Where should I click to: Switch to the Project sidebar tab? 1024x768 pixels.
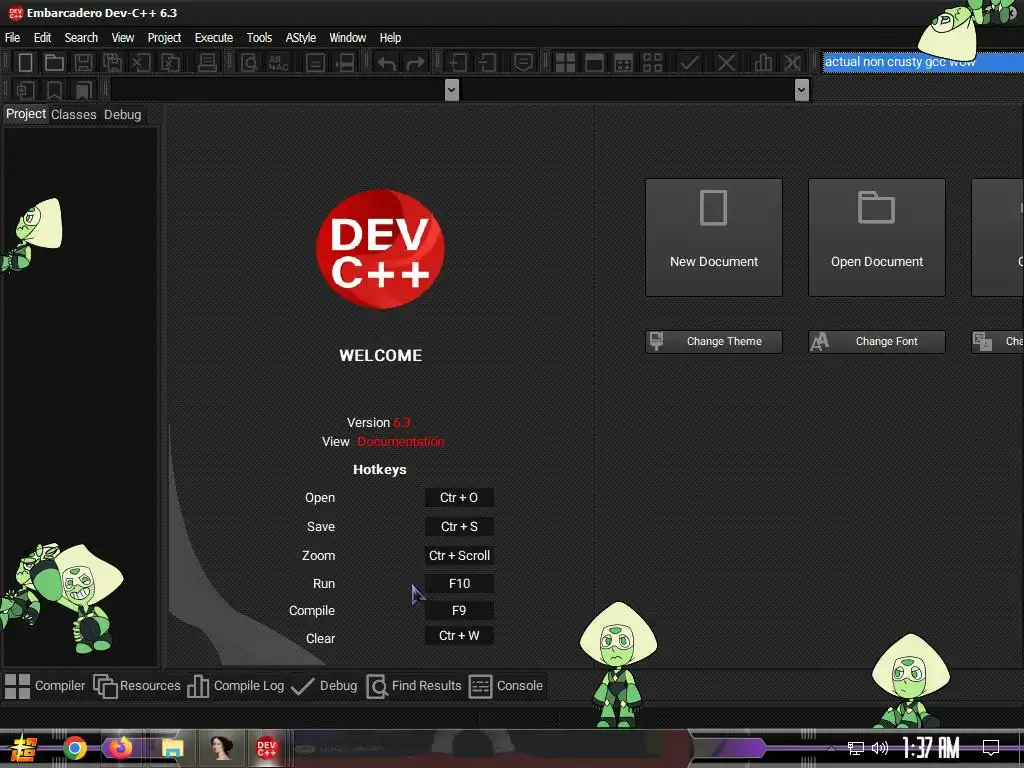(x=25, y=114)
